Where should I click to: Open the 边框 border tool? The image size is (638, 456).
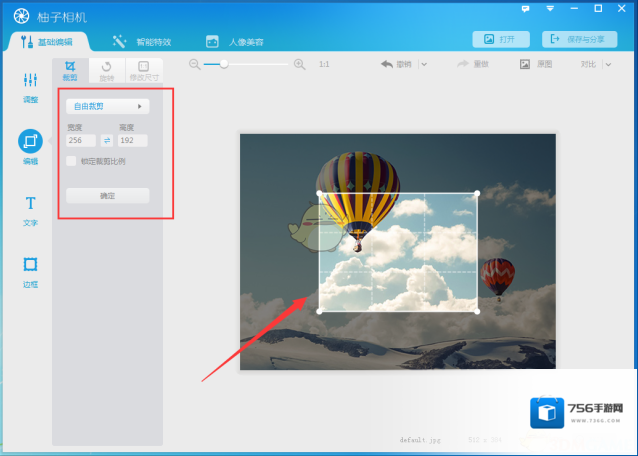tap(30, 270)
